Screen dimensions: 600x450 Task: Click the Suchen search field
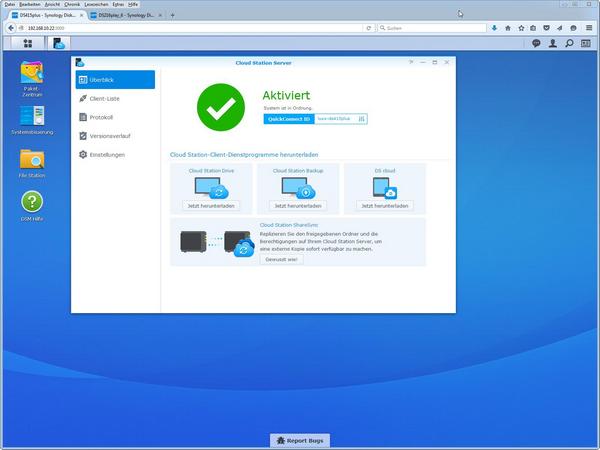[432, 28]
